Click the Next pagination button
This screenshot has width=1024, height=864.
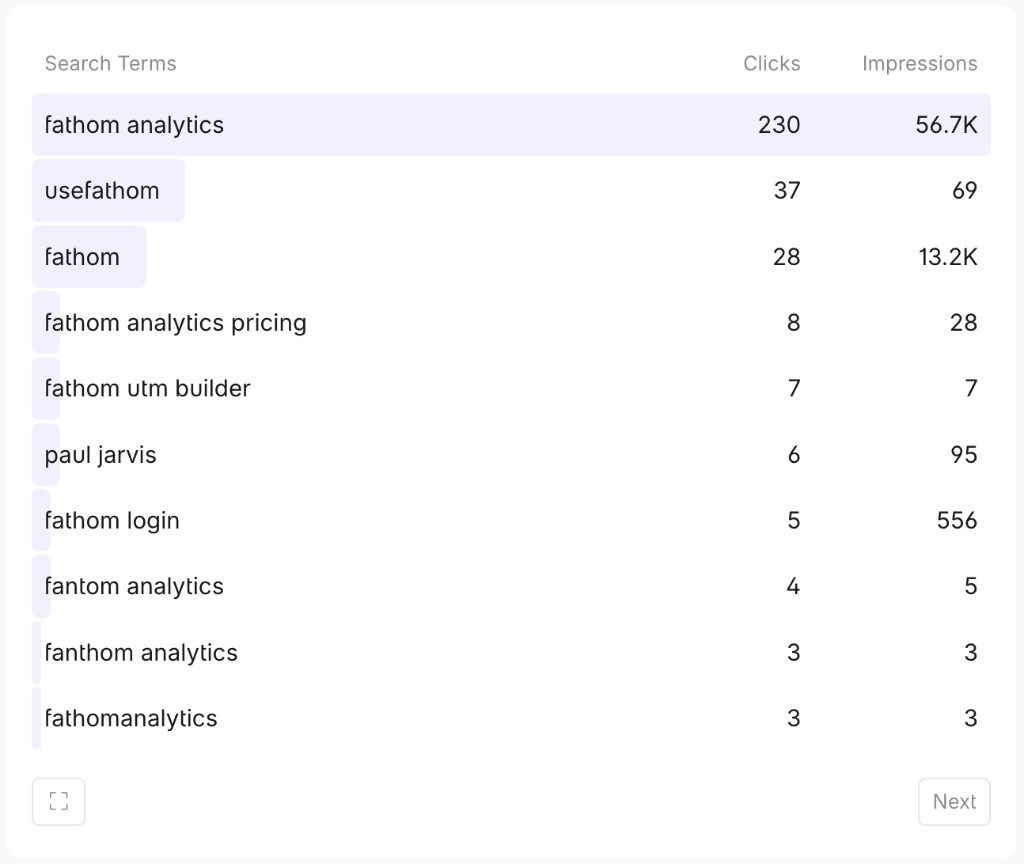pos(954,801)
